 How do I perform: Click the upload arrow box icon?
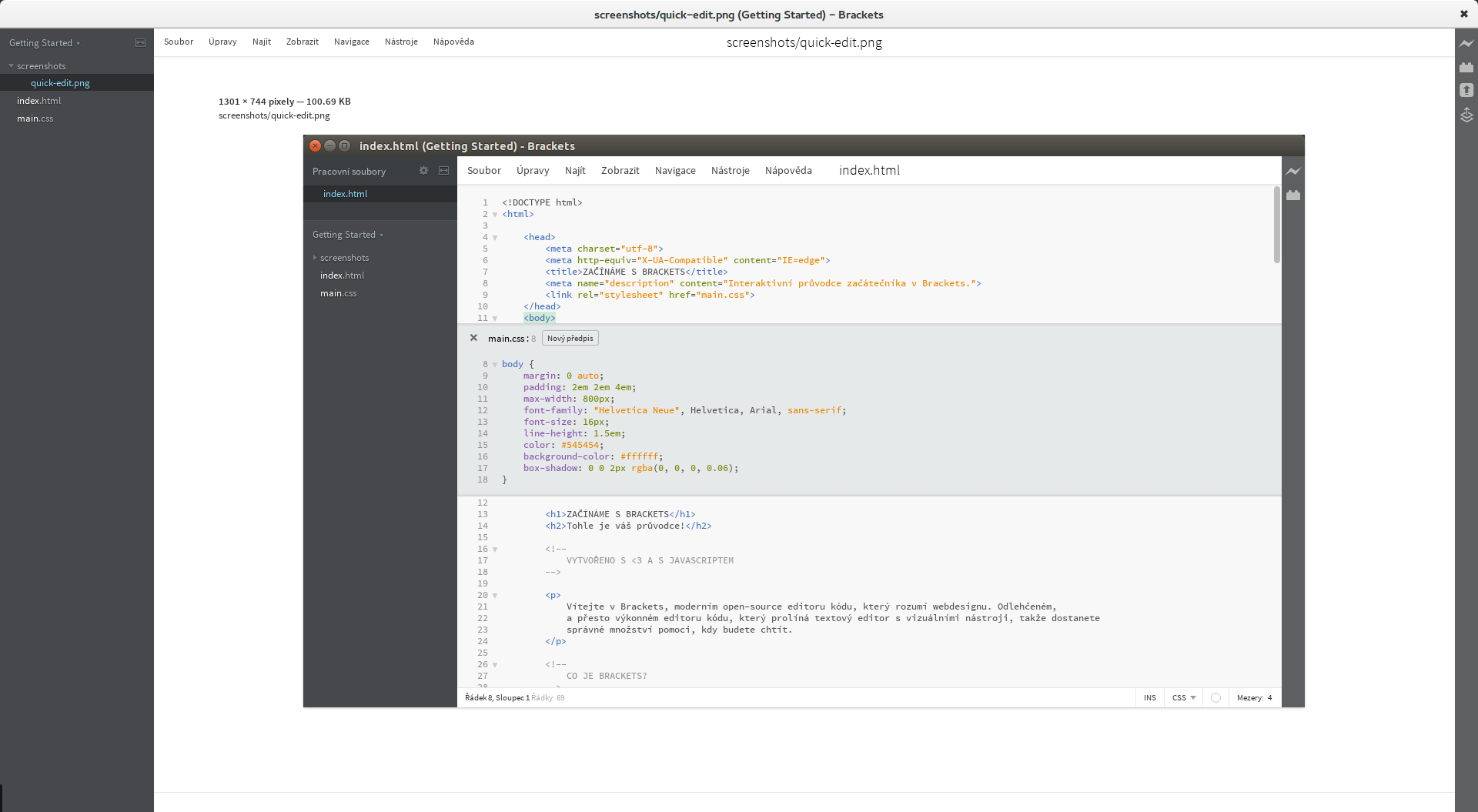[x=1466, y=90]
